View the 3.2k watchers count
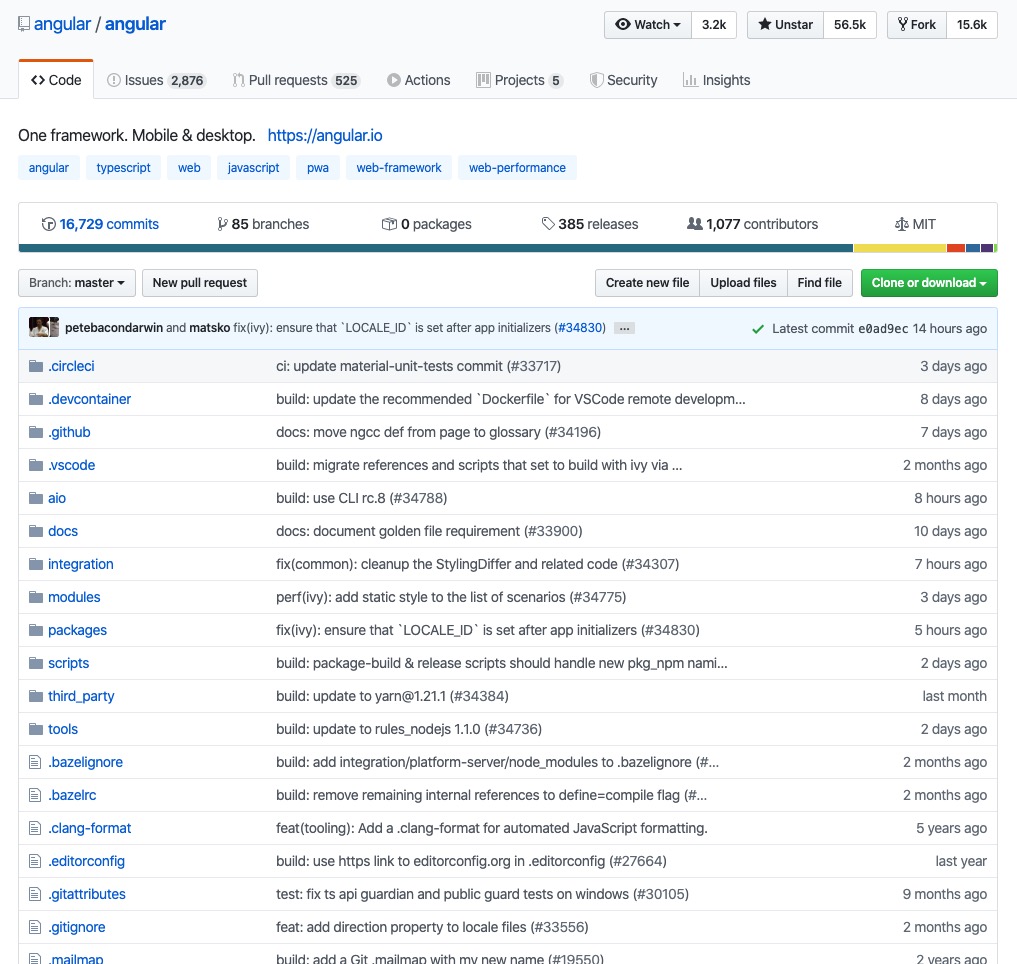Viewport: 1017px width, 964px height. click(x=714, y=25)
